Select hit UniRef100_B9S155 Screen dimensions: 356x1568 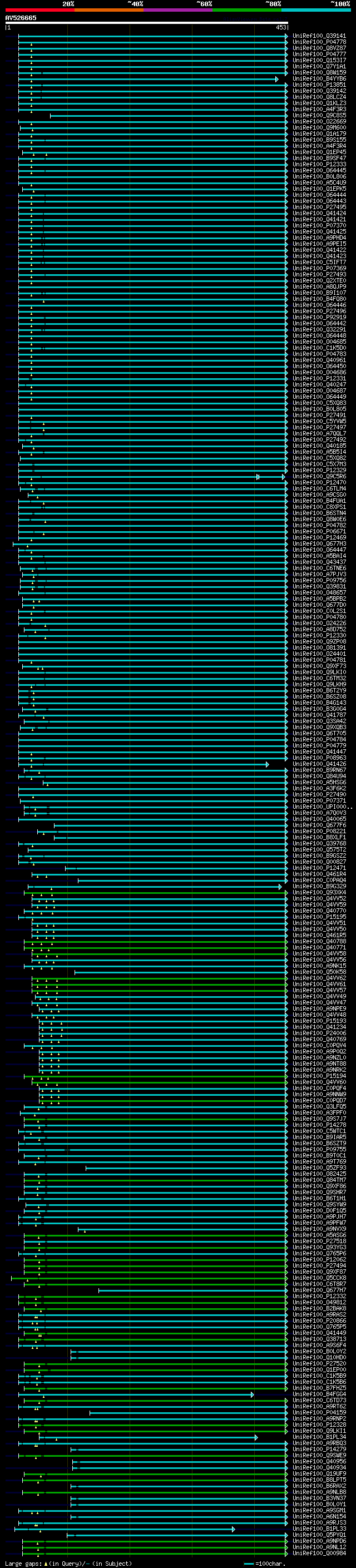(319, 140)
